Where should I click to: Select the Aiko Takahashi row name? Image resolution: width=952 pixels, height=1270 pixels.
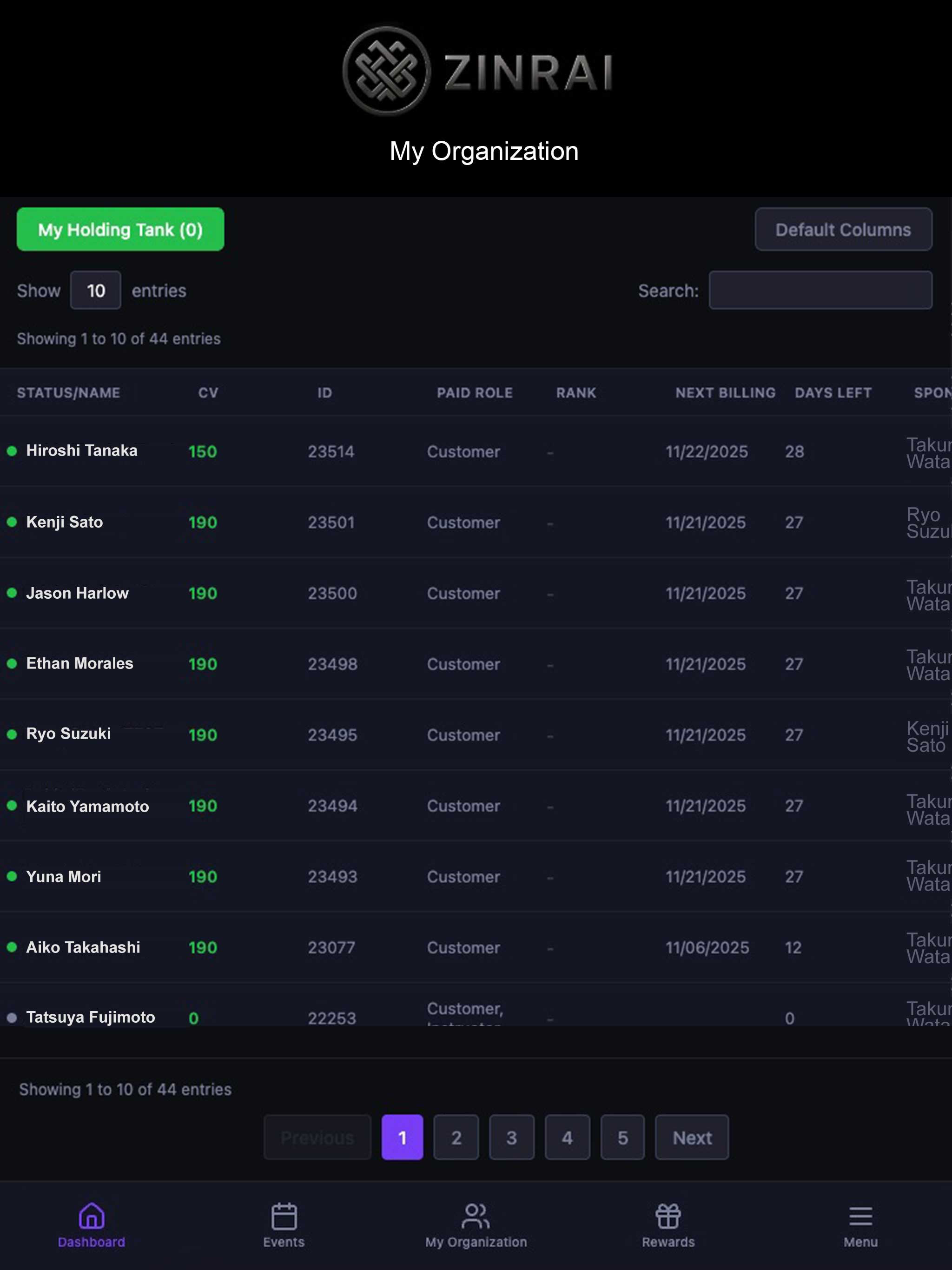(x=83, y=947)
